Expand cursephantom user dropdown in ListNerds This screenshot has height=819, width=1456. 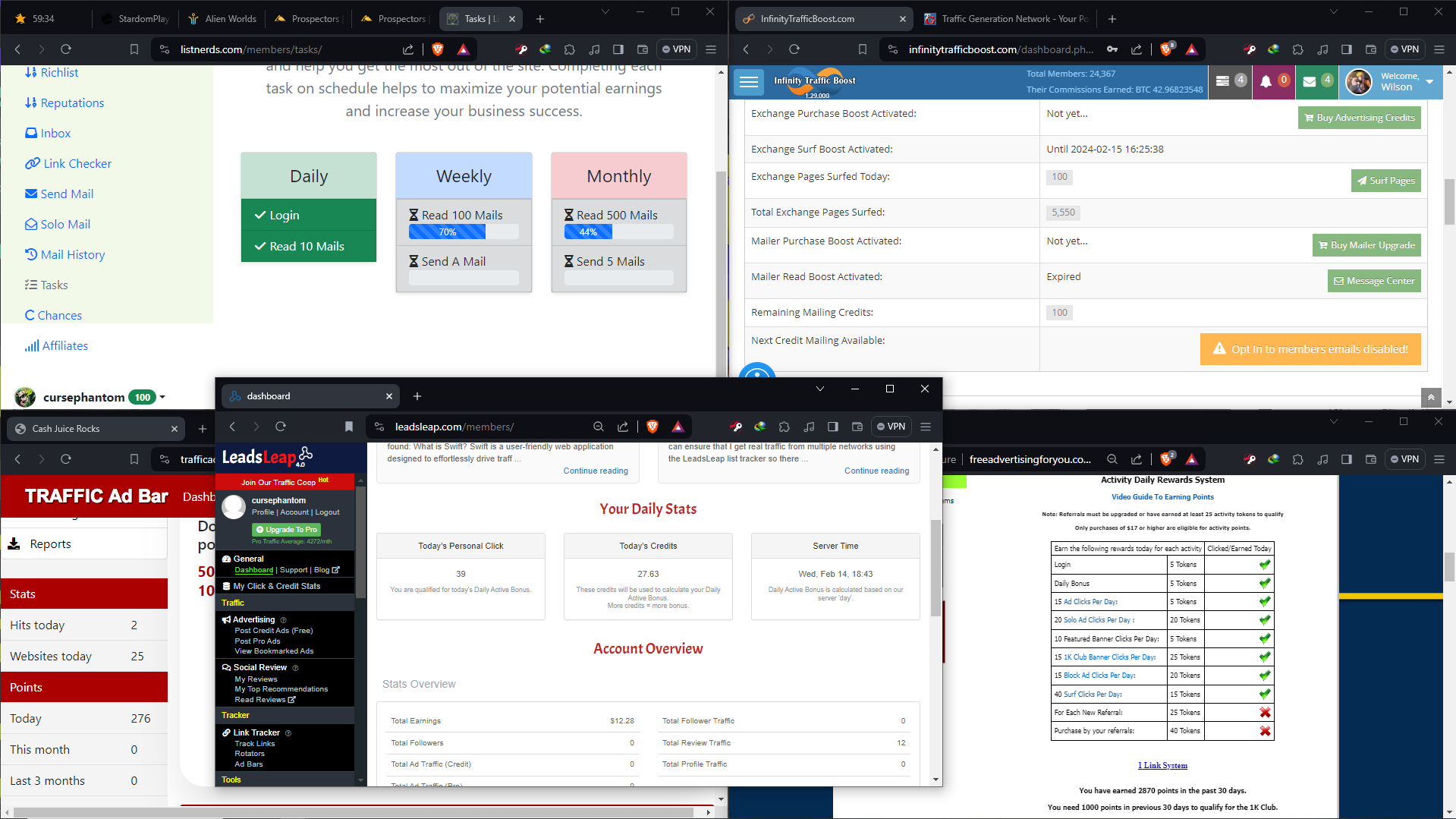(x=162, y=397)
